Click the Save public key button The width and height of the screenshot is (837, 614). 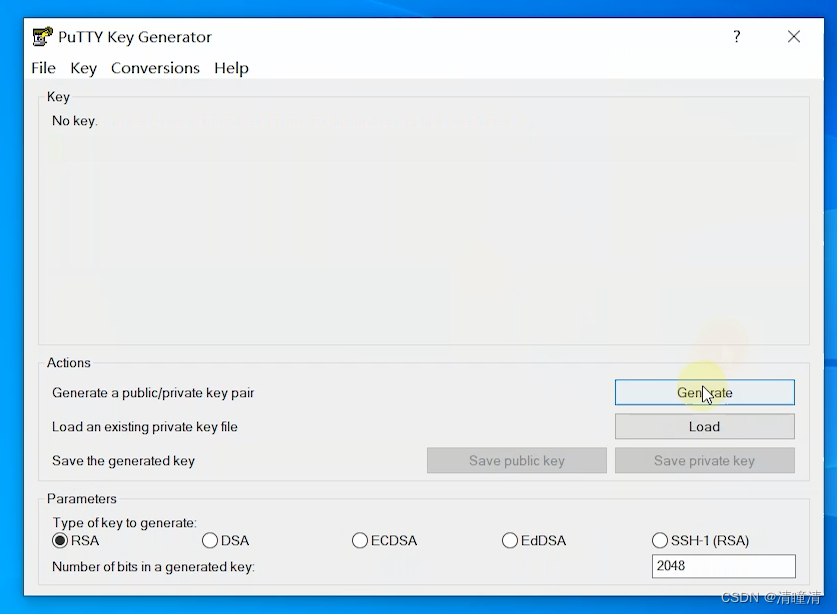517,460
